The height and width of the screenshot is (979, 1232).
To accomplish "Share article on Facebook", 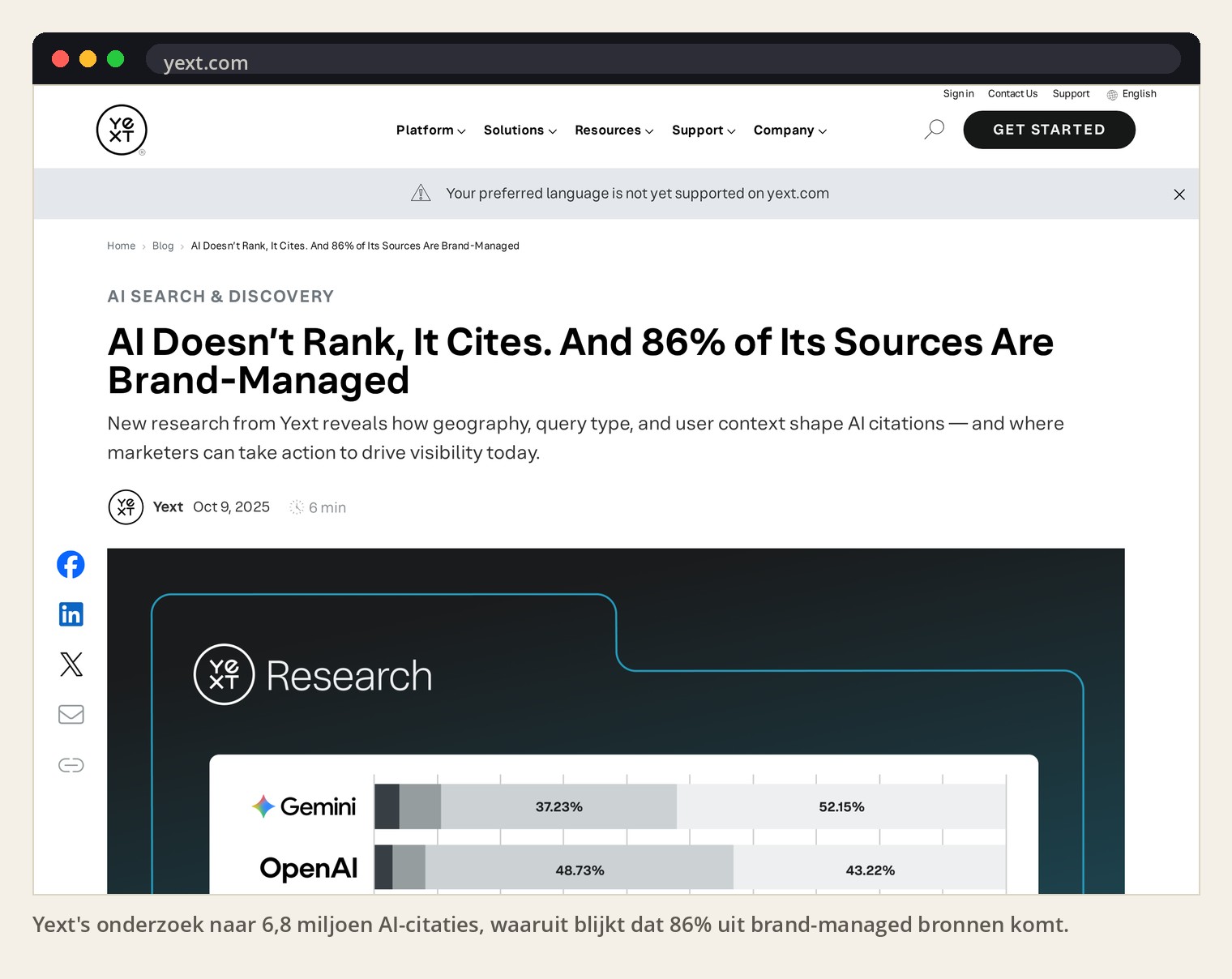I will [71, 565].
